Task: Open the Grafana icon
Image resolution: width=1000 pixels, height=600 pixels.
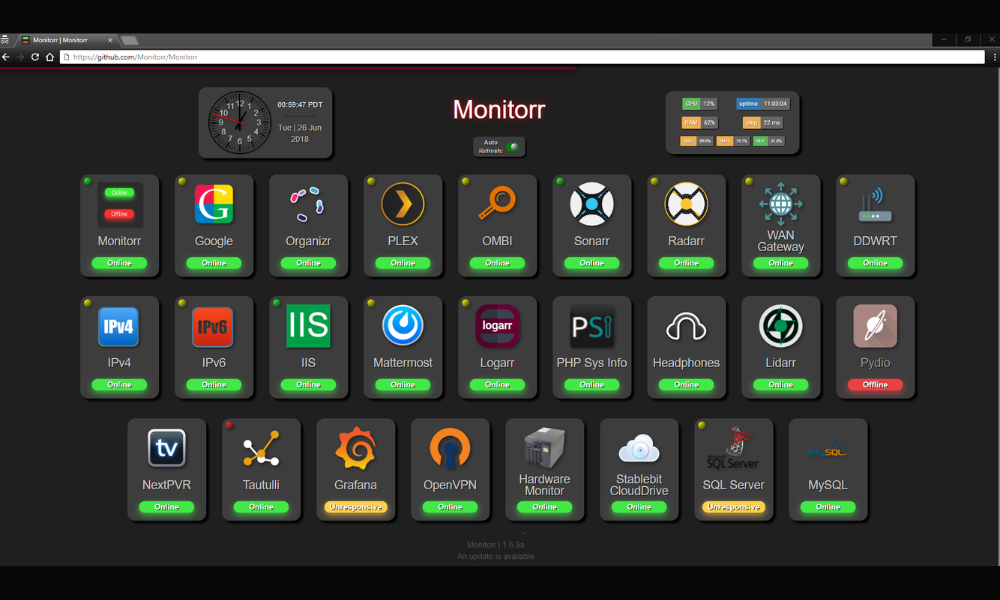Action: pyautogui.click(x=355, y=448)
